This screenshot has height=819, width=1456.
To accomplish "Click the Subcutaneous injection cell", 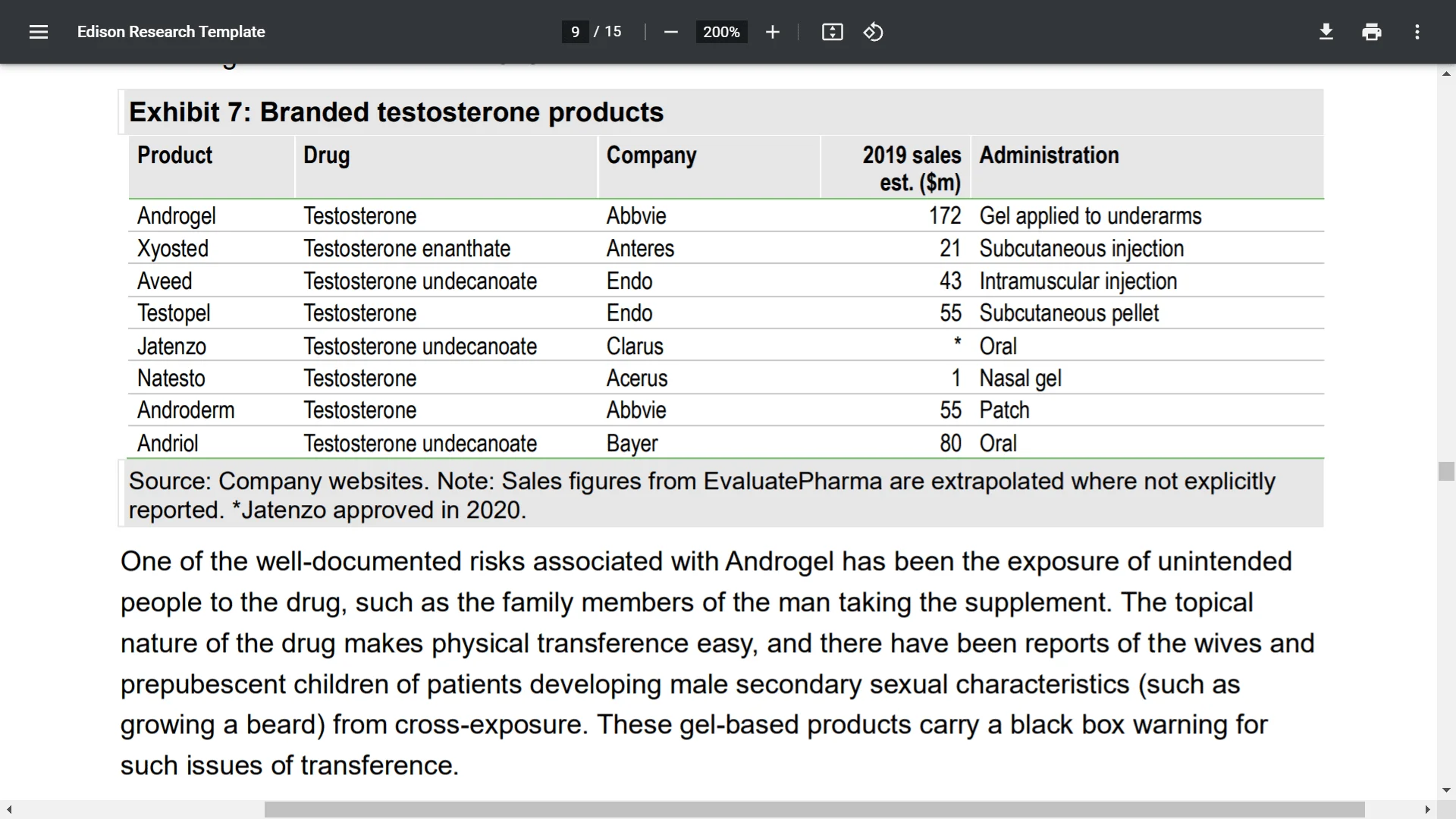I will coord(1081,249).
